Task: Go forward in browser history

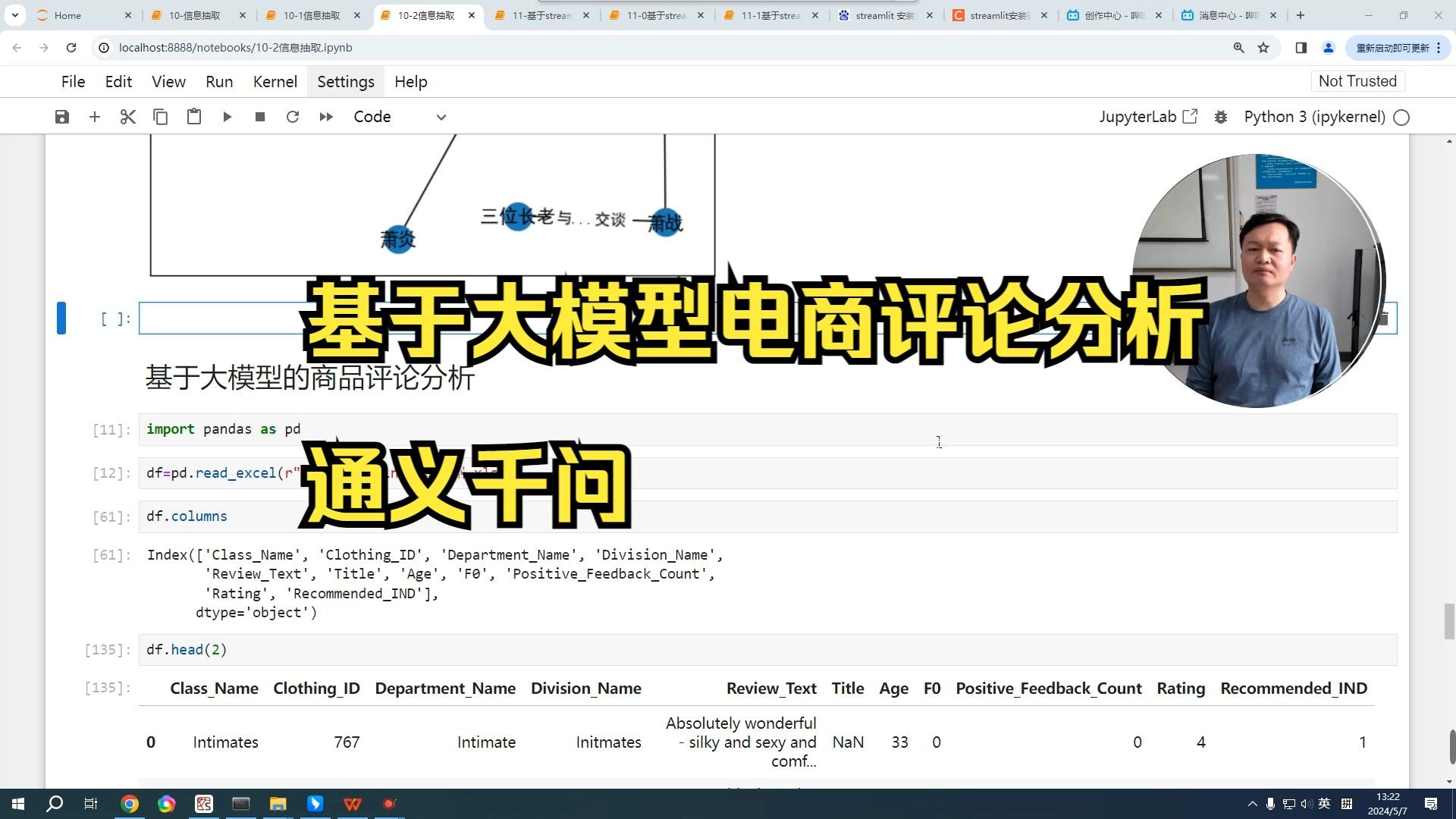Action: (x=44, y=48)
